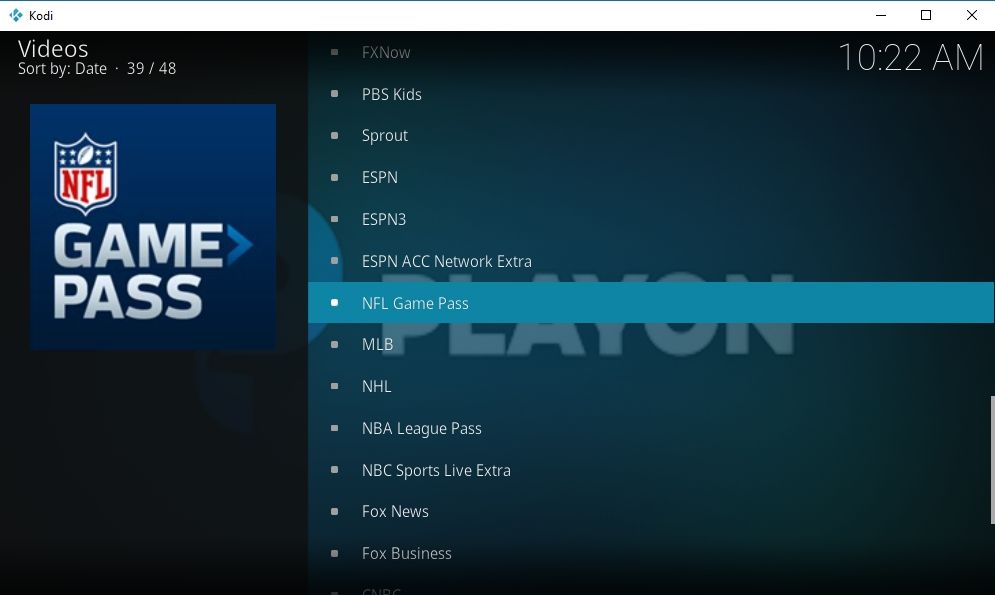Click the bullet icon beside ESPN ACC Network Extra
Viewport: 995px width, 595px height.
(x=334, y=261)
